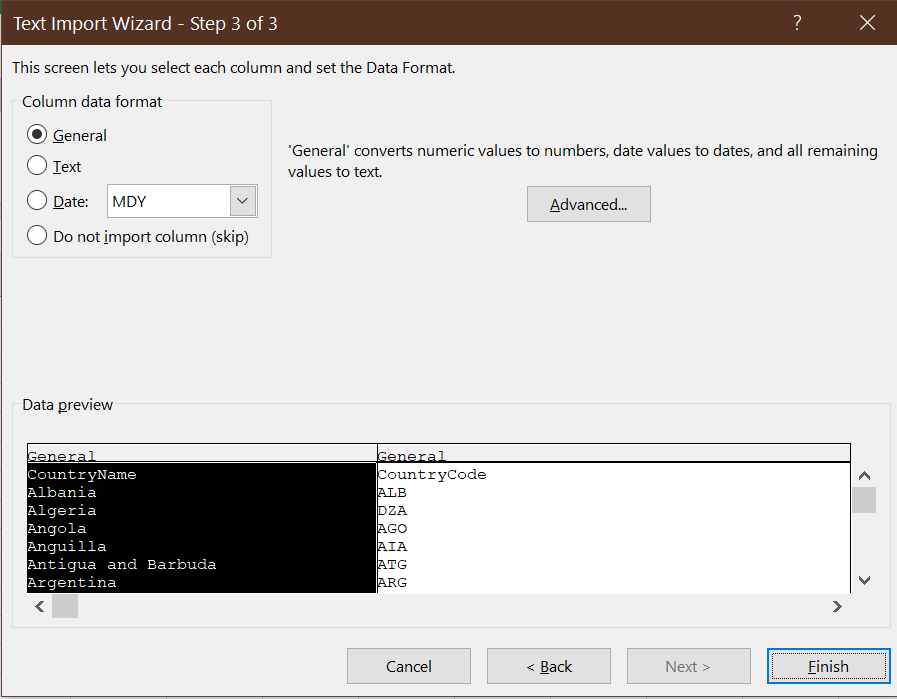Click the help question mark icon
This screenshot has height=699, width=897.
coord(796,22)
